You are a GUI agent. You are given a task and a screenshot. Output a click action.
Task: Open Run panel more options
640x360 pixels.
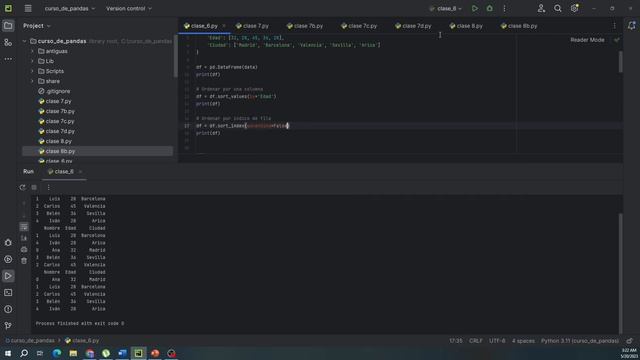[x=49, y=187]
